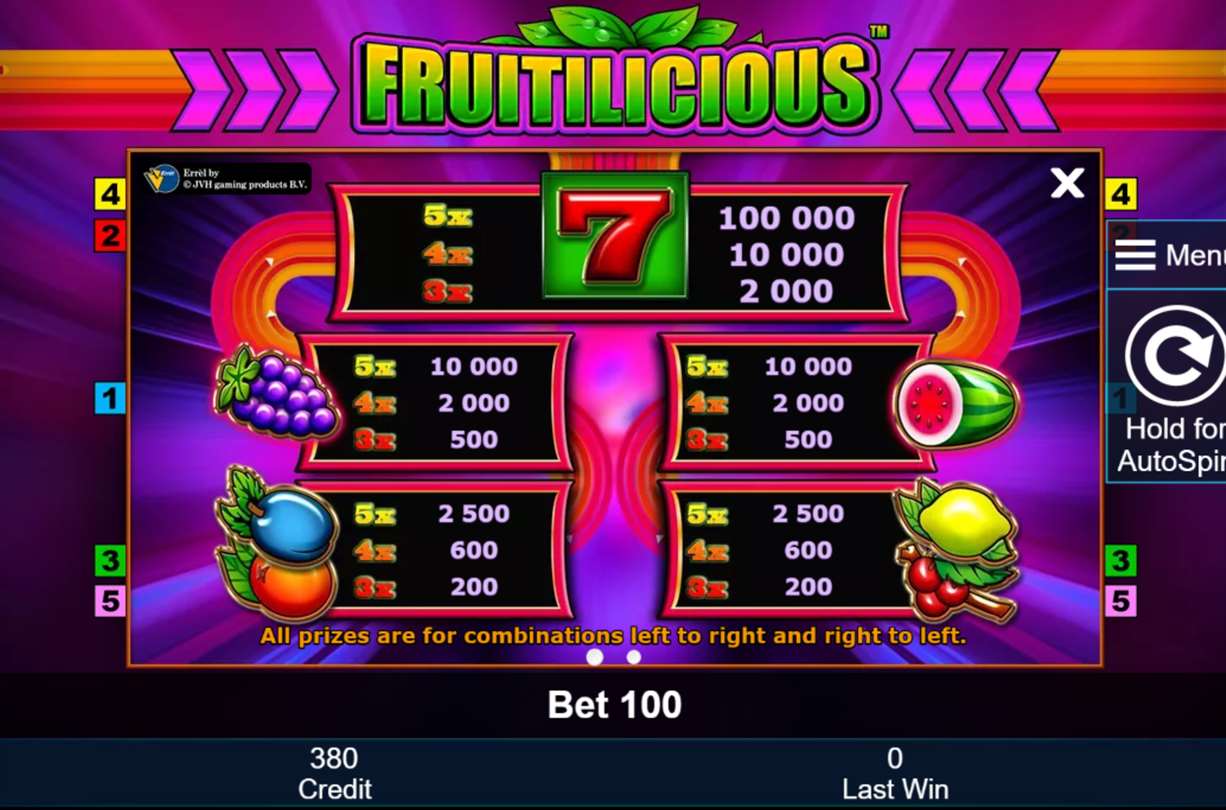Select yellow payline 4 marker on left
This screenshot has height=810, width=1226.
110,195
